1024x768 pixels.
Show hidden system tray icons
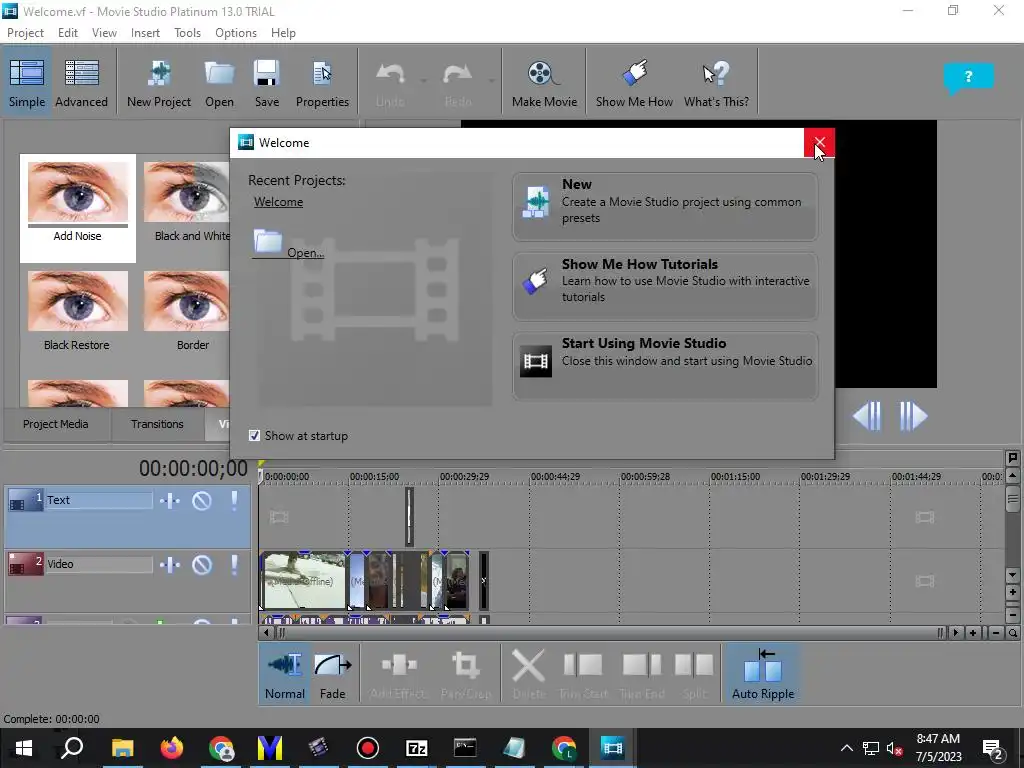coord(846,748)
